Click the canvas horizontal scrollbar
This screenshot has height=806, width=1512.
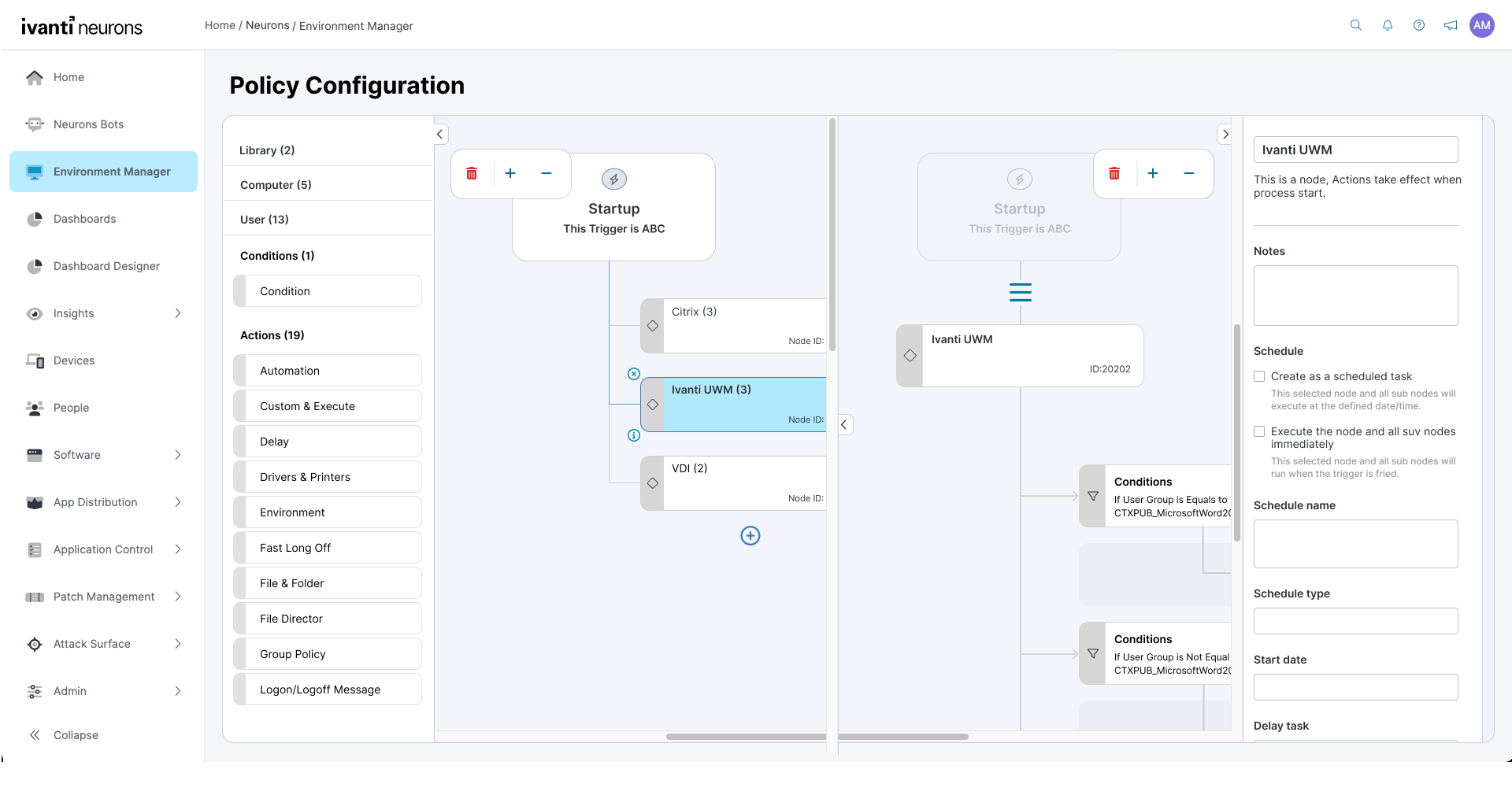click(817, 737)
